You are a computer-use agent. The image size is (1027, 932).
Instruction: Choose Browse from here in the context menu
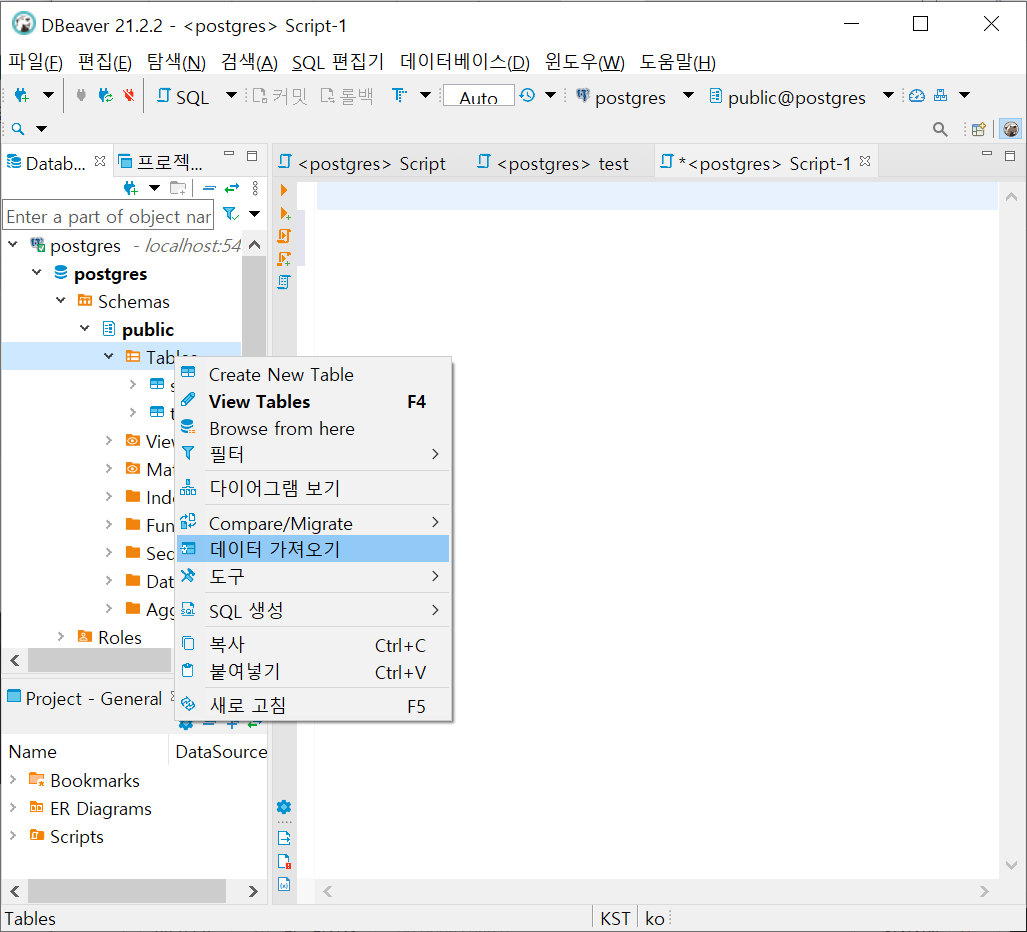click(313, 428)
